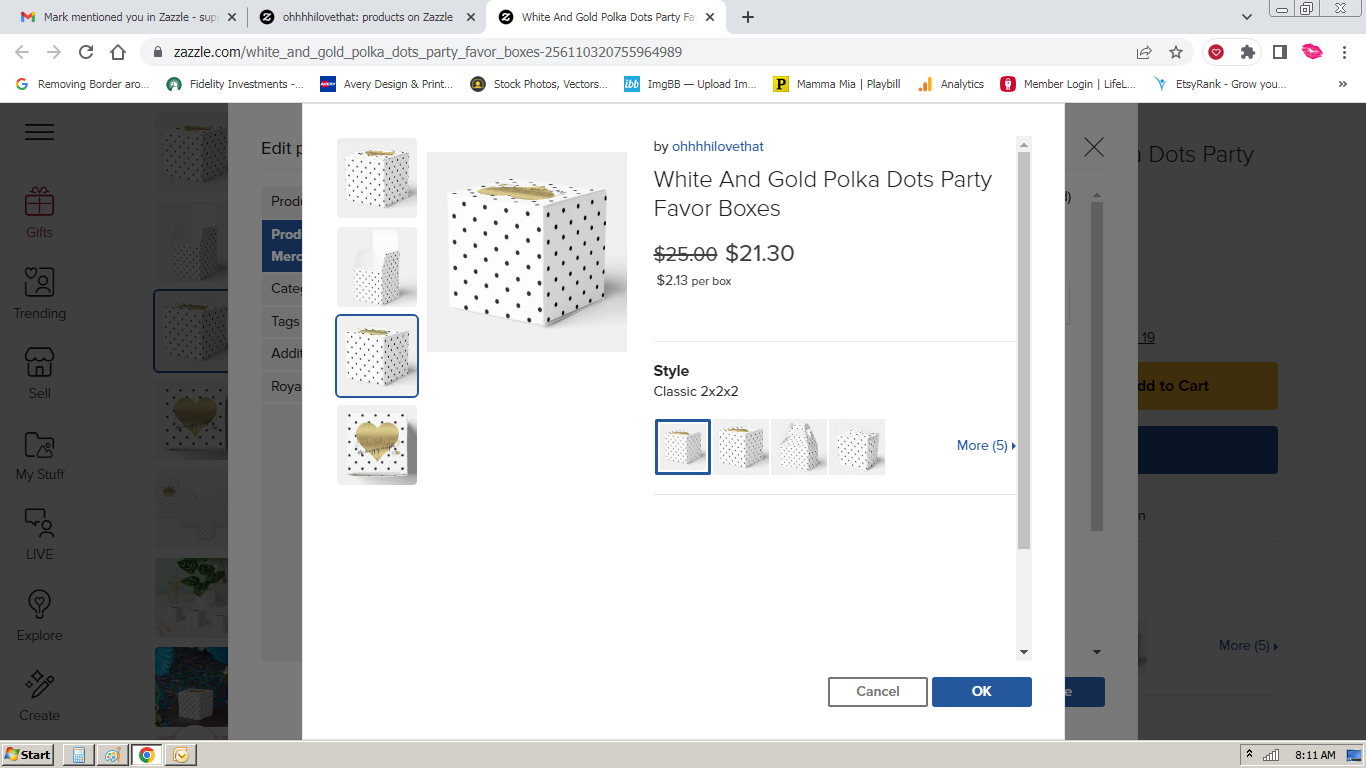
Task: Click the Cancel button
Action: click(878, 692)
